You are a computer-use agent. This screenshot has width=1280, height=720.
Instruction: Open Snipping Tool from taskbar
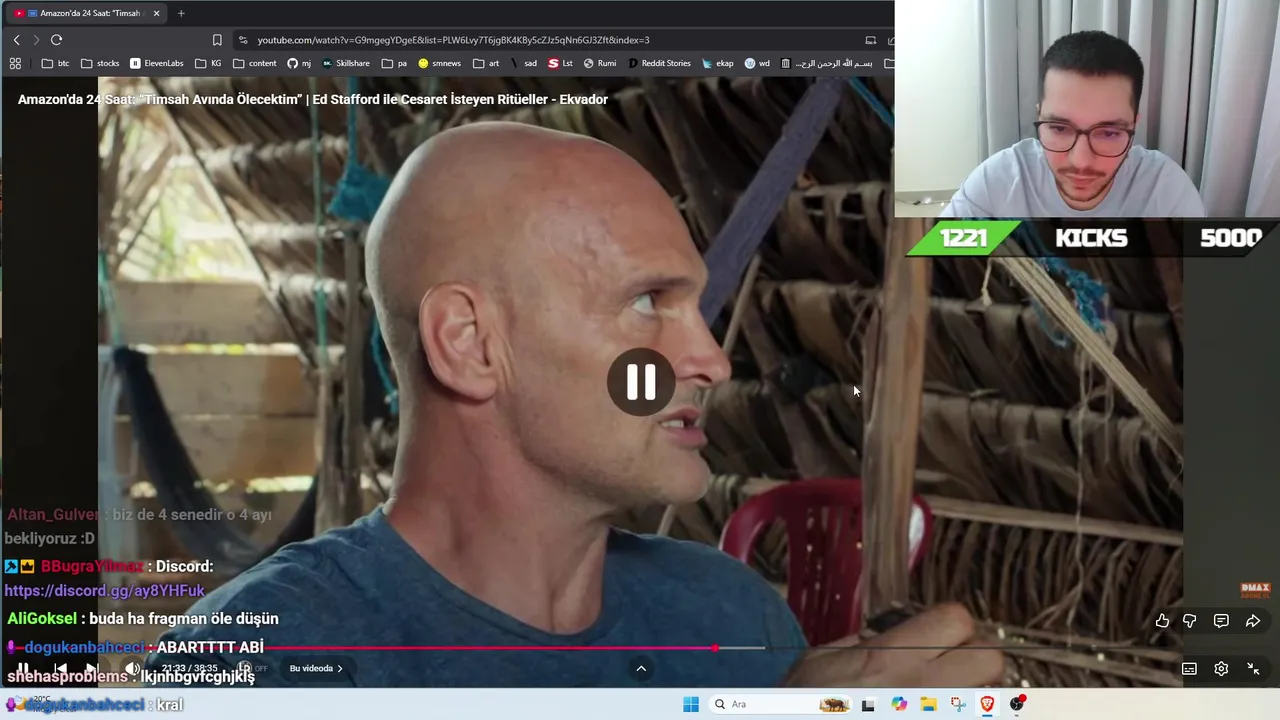(958, 704)
